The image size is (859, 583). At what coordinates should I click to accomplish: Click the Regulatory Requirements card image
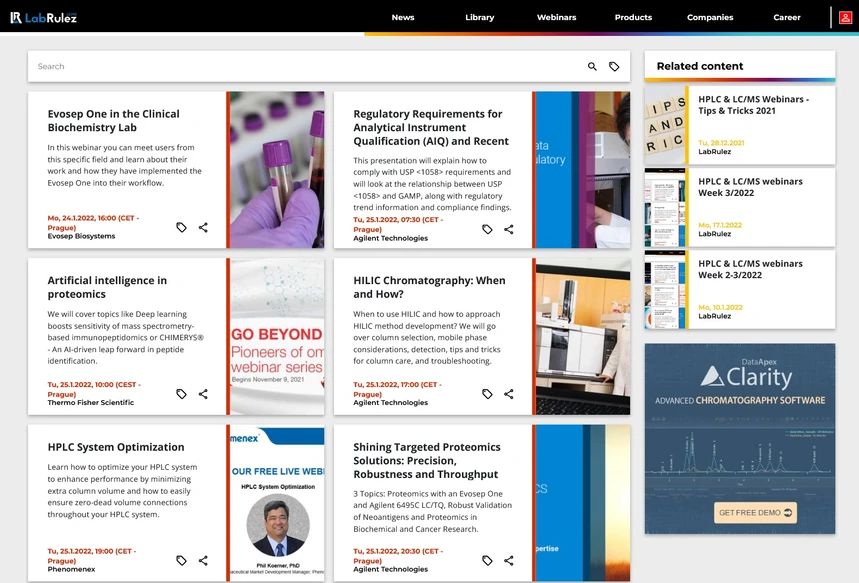pos(582,170)
